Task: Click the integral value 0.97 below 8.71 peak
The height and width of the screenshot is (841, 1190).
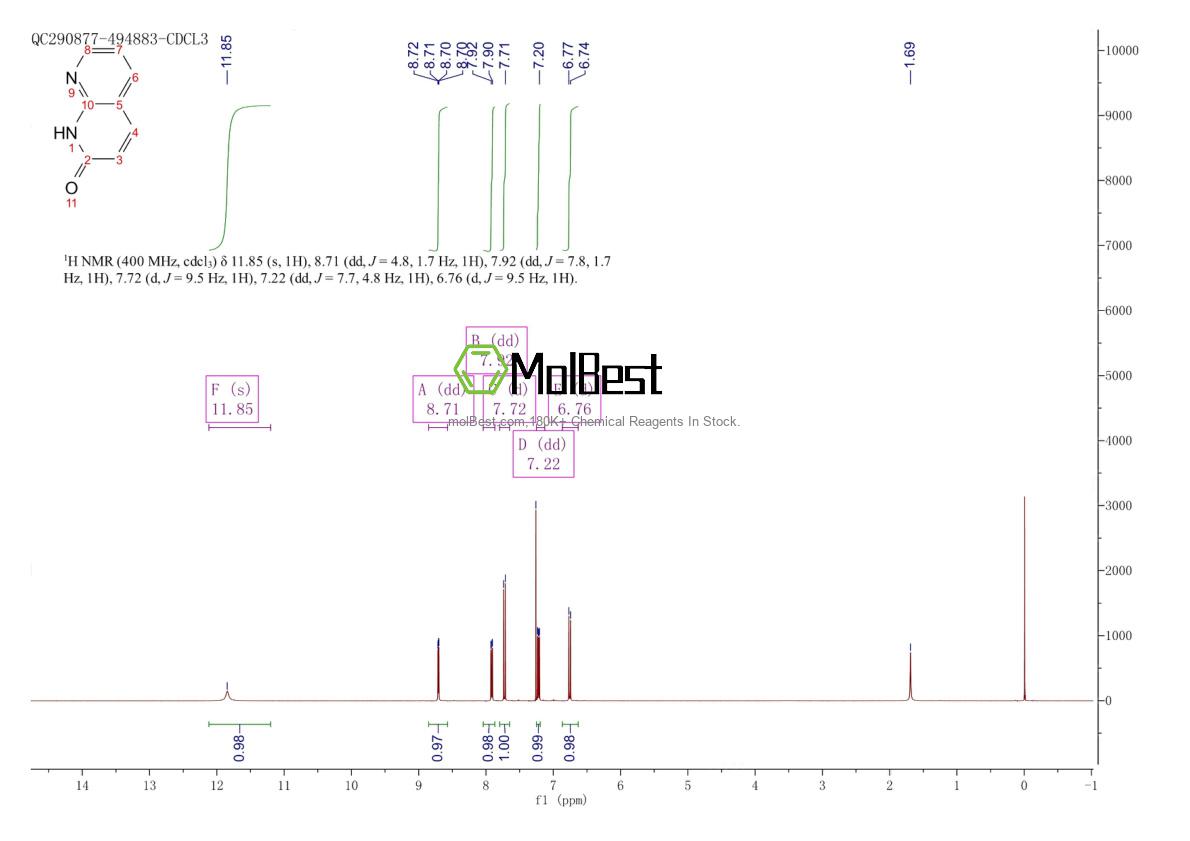Action: (438, 748)
